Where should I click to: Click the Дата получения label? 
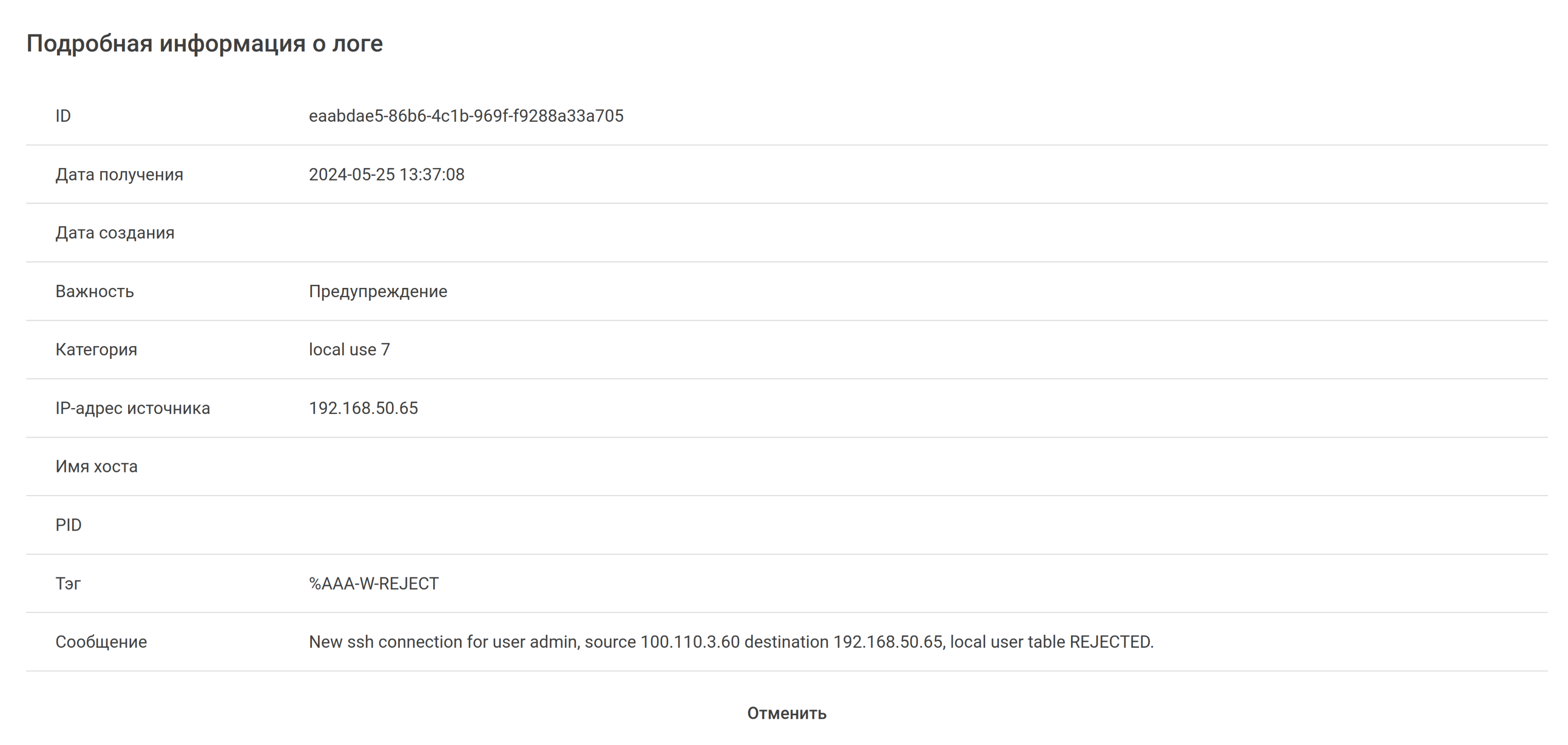click(119, 174)
